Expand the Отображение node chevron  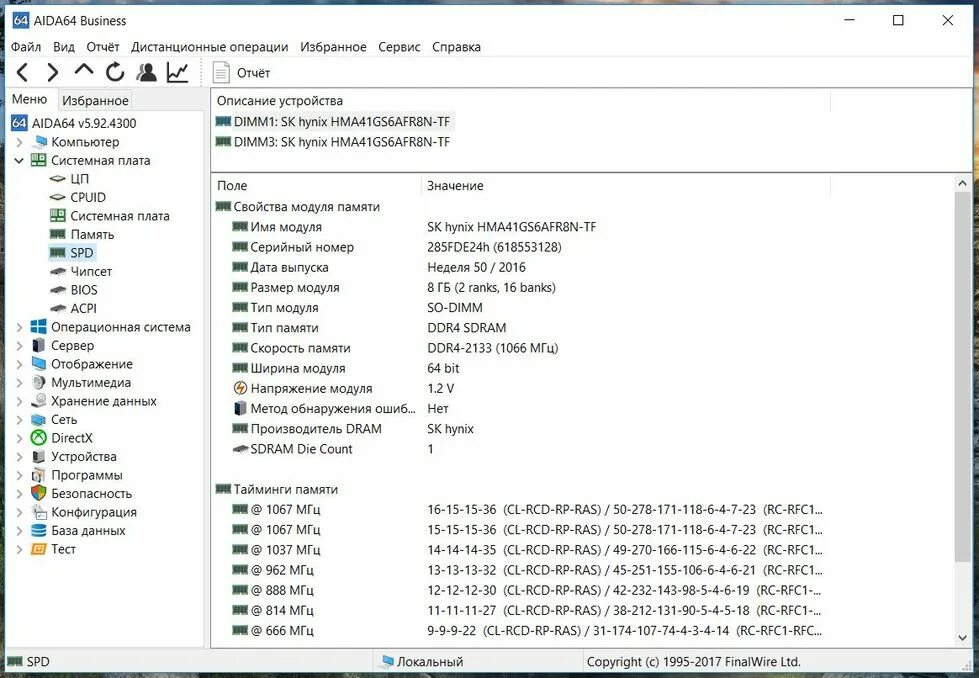[x=19, y=364]
